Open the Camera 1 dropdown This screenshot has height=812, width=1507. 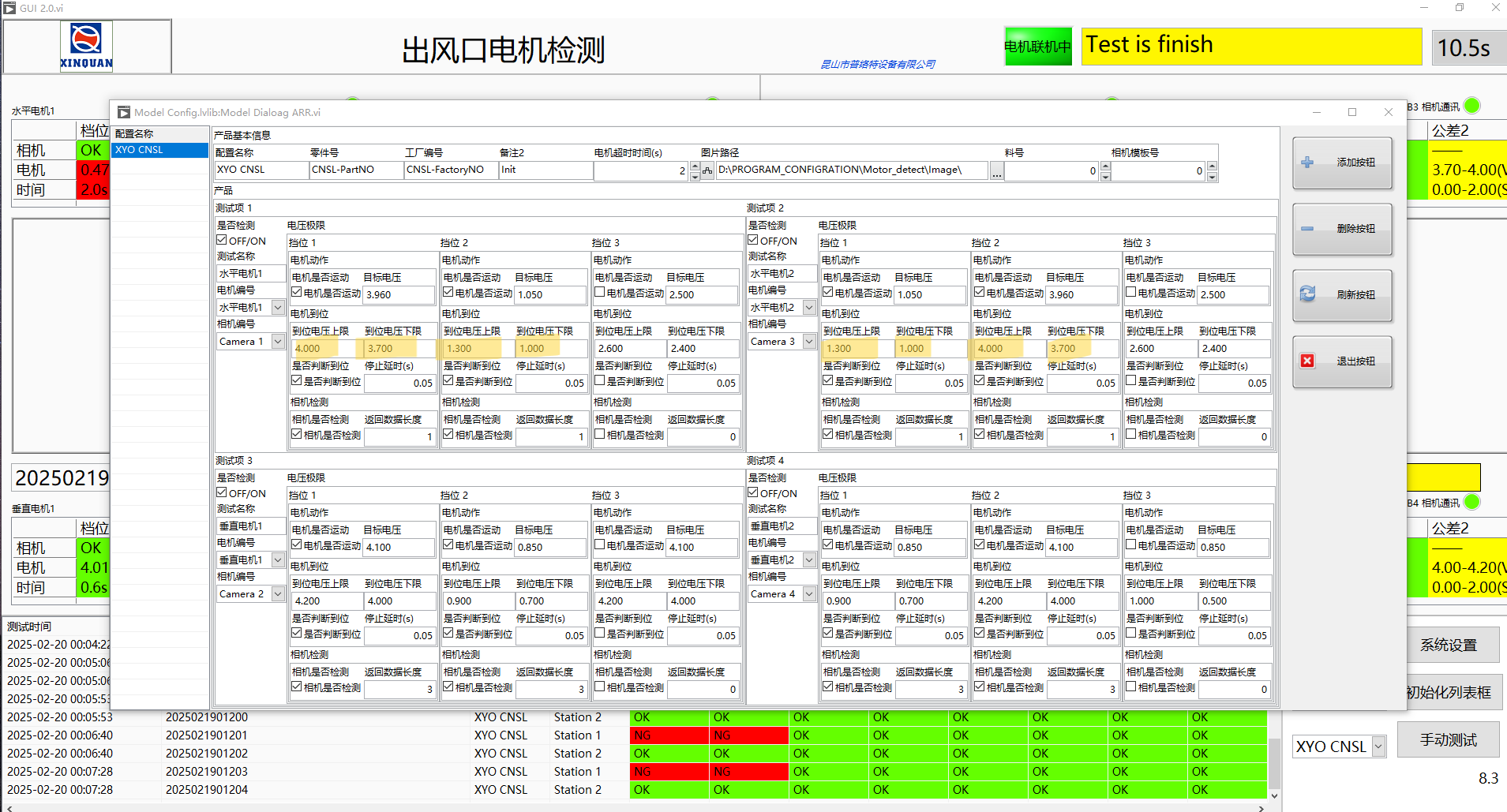(278, 342)
